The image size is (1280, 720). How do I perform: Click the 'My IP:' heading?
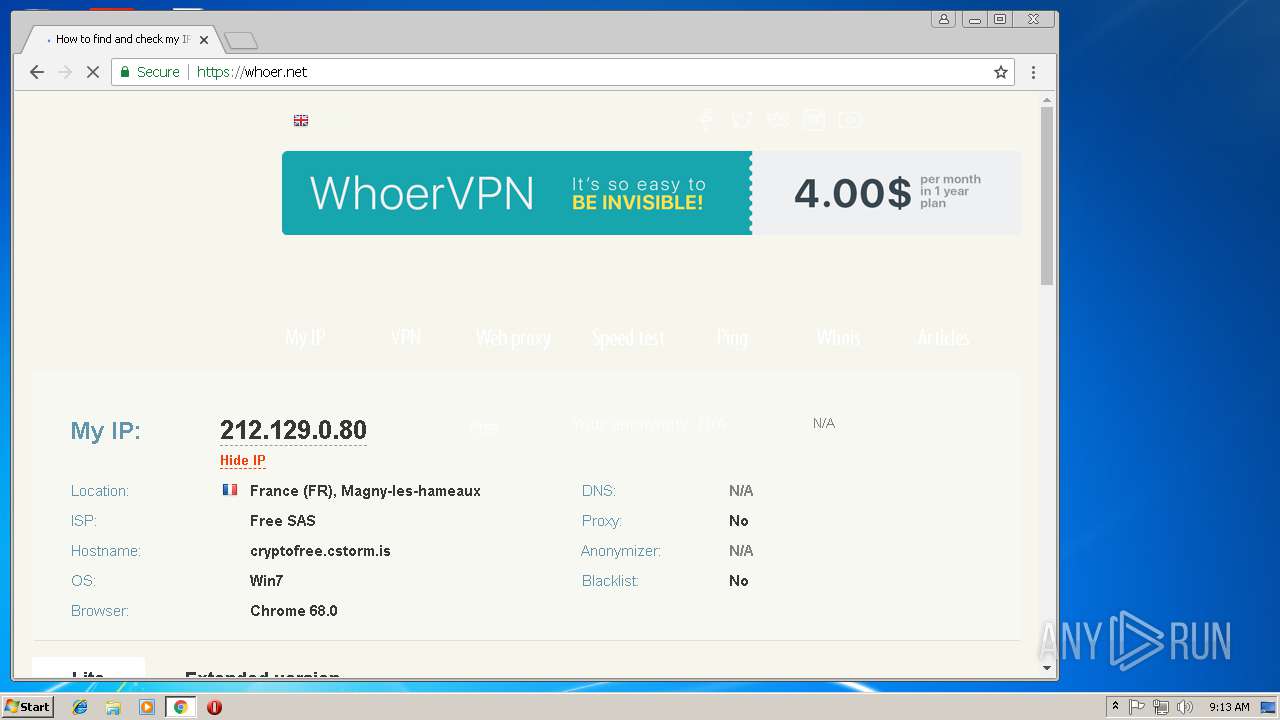coord(106,431)
